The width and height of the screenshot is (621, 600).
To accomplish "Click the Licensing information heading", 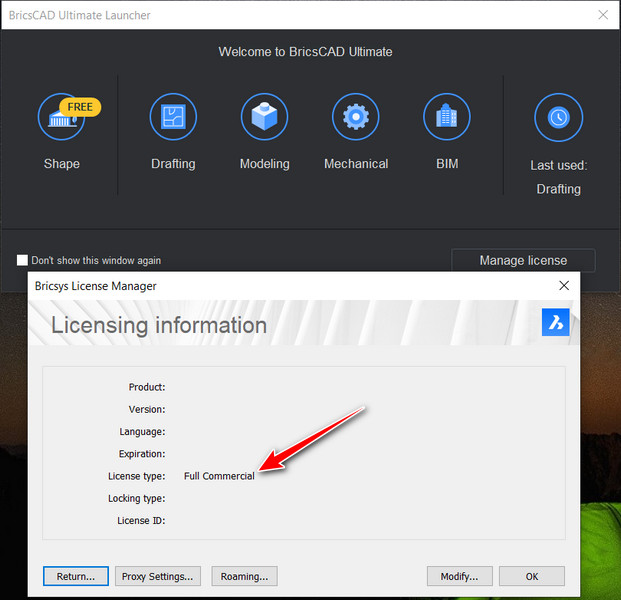I will point(159,326).
